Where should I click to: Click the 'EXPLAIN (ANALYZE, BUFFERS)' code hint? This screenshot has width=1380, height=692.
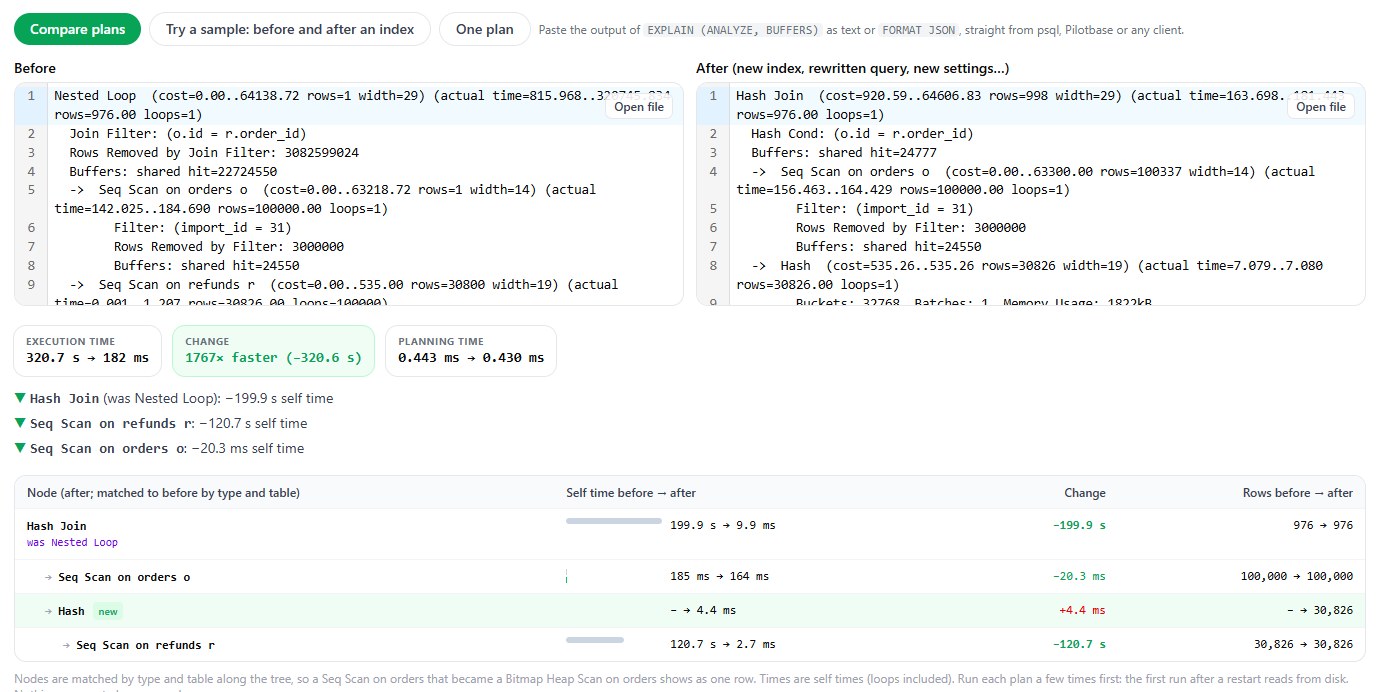click(733, 30)
